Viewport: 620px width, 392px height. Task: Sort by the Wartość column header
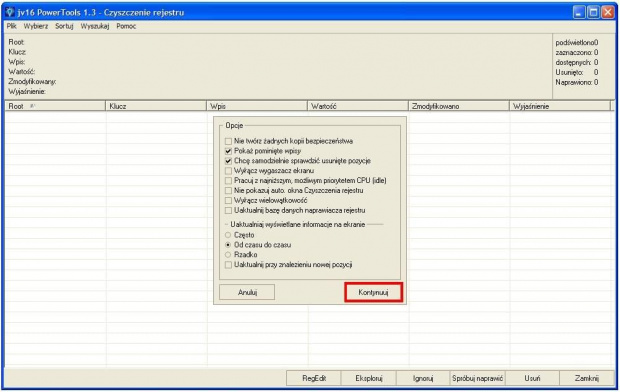click(x=358, y=106)
